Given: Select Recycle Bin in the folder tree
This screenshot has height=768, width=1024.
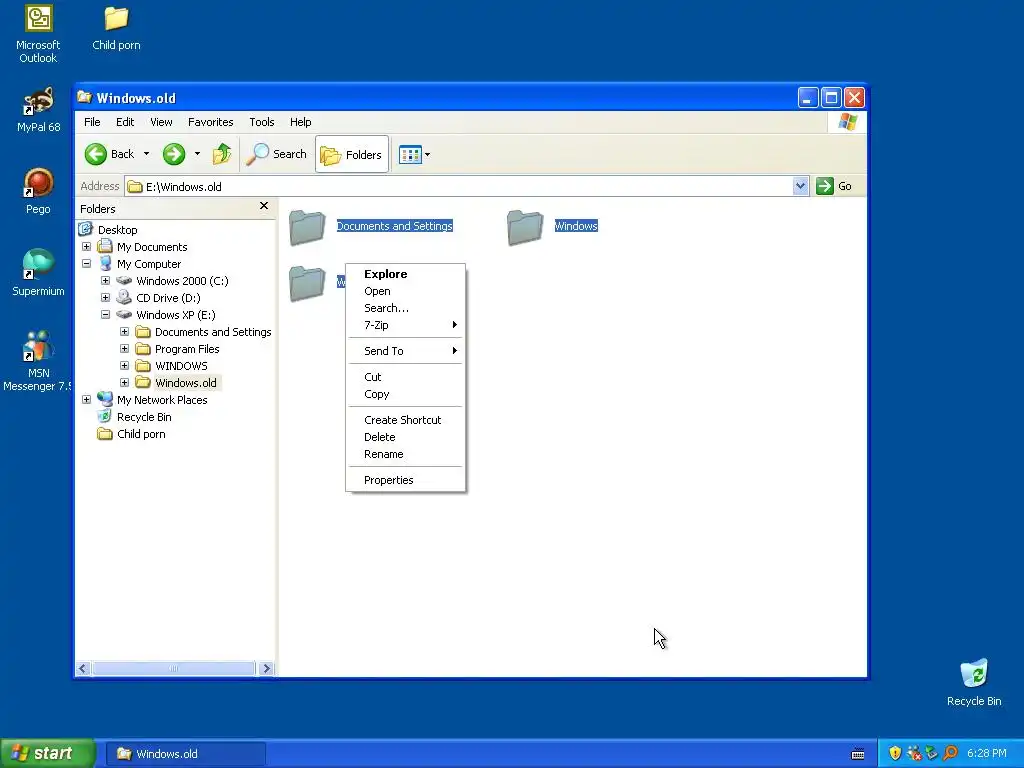Looking at the screenshot, I should coord(144,417).
